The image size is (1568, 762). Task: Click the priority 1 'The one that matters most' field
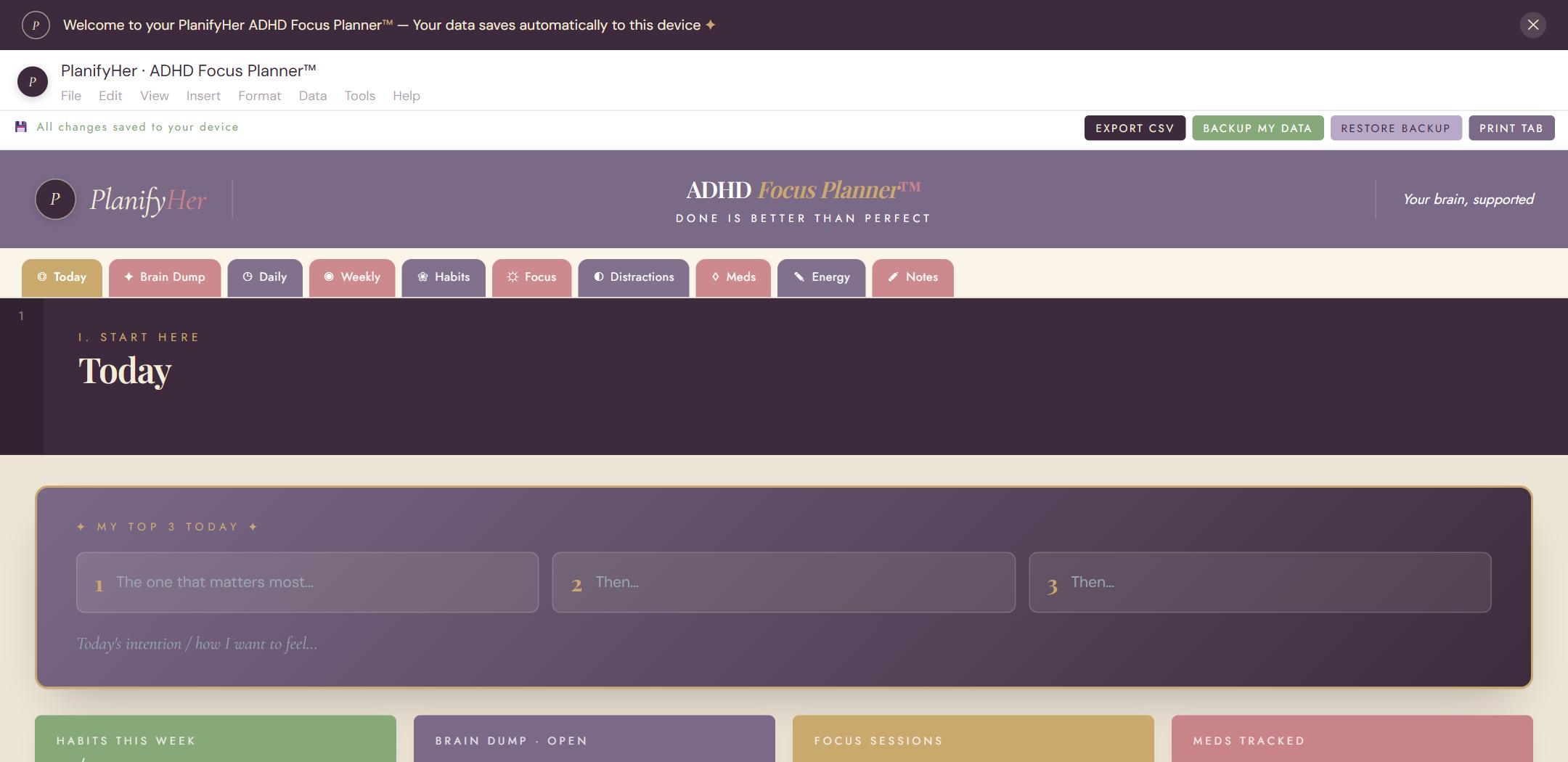[x=307, y=582]
